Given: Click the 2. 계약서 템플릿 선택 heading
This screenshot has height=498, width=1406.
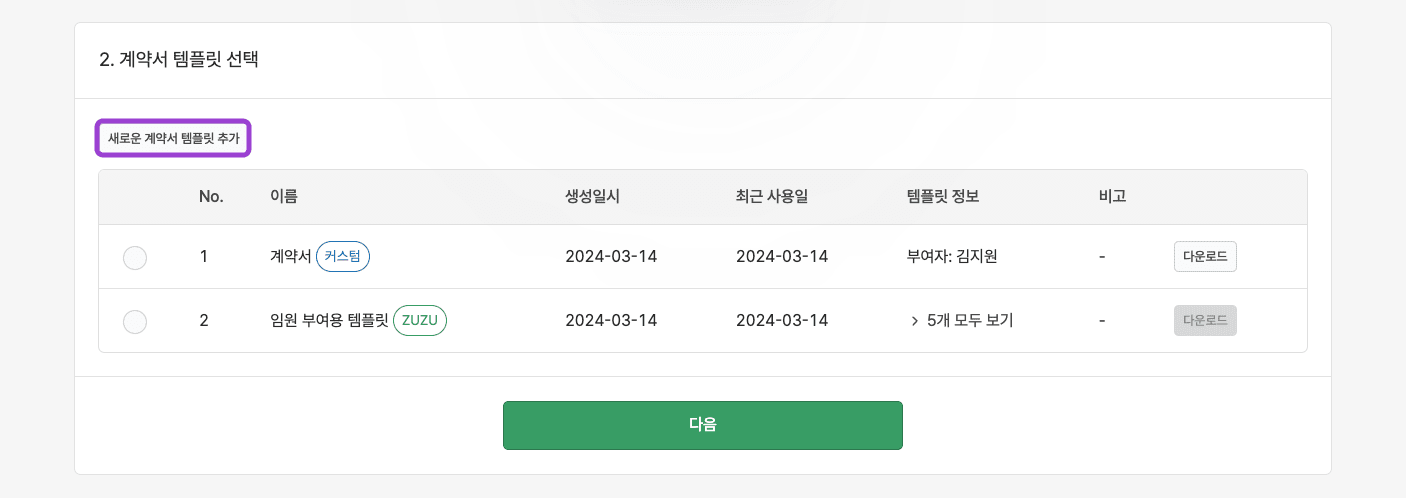Looking at the screenshot, I should pyautogui.click(x=179, y=60).
